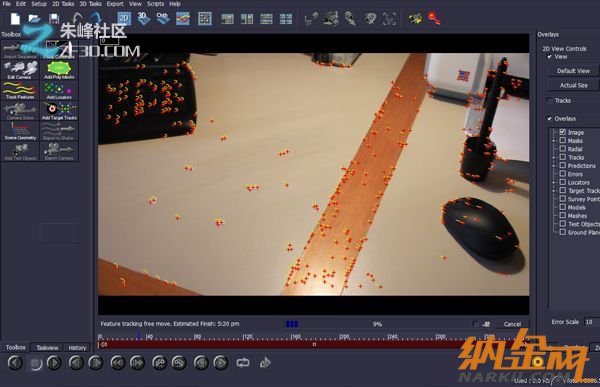Open the 3D Tasks menu
The image size is (600, 387).
(x=90, y=4)
